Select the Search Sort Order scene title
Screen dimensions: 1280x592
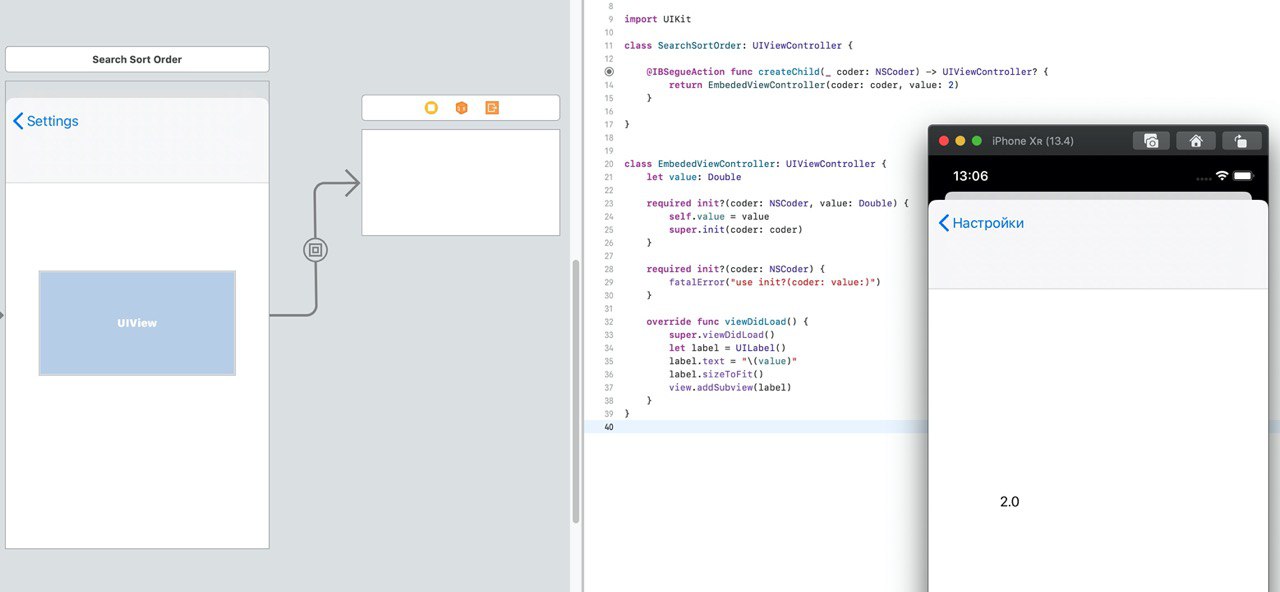[137, 59]
